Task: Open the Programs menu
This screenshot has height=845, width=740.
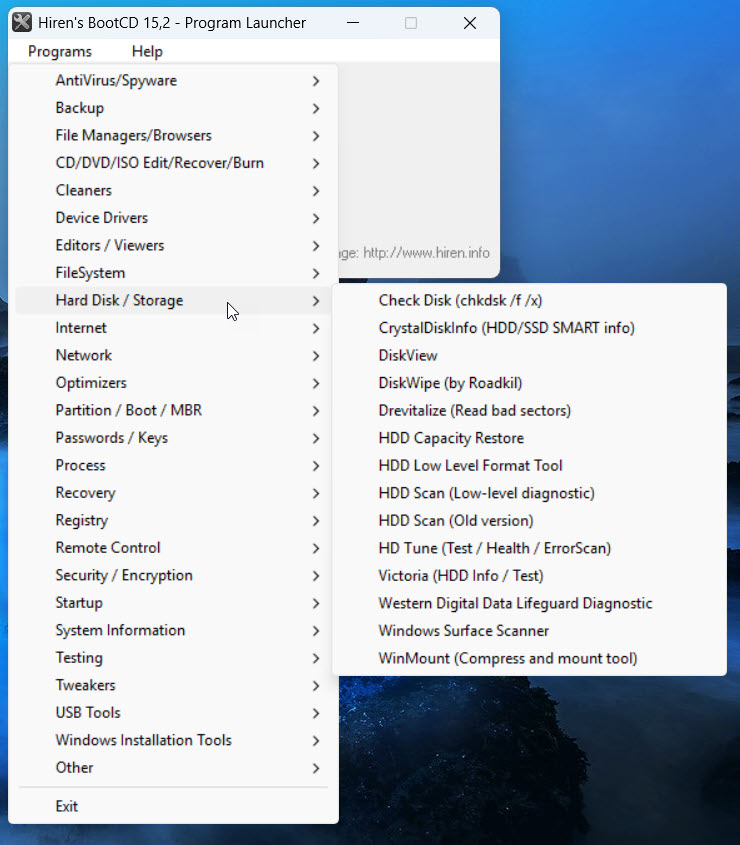Action: click(60, 51)
